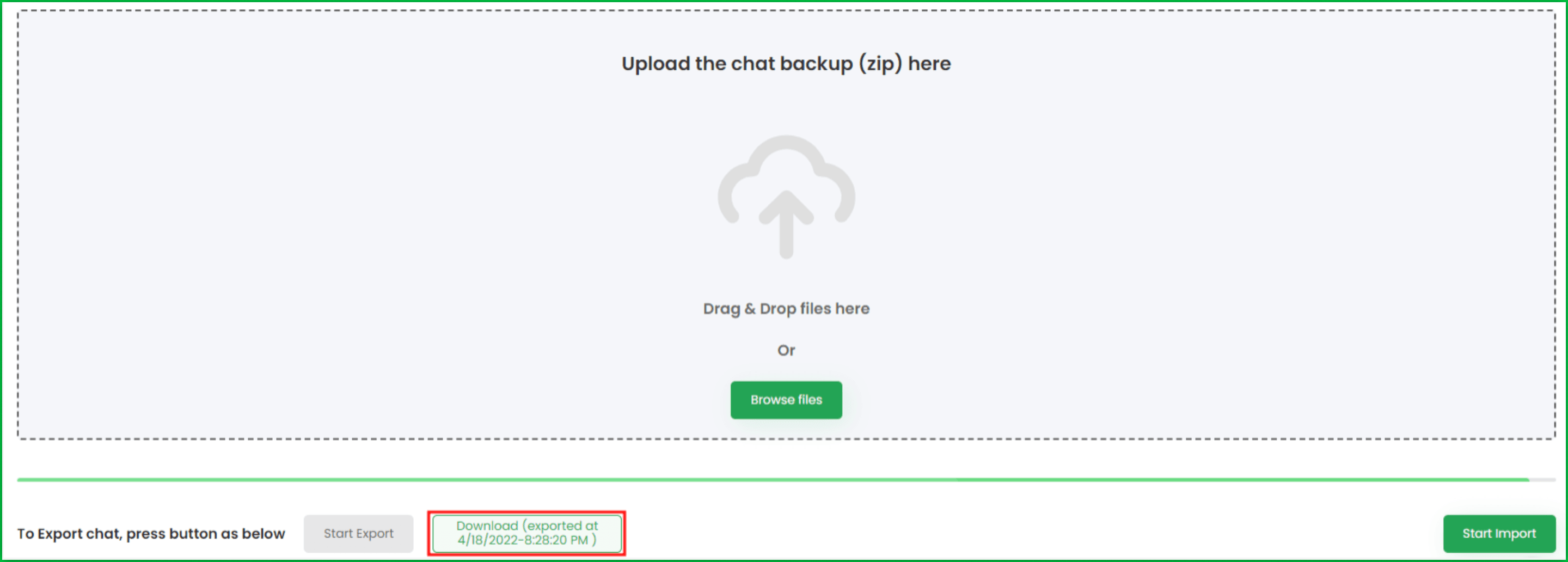Screen dimensions: 1568x562
Task: Click the green export progress bar
Action: click(773, 480)
